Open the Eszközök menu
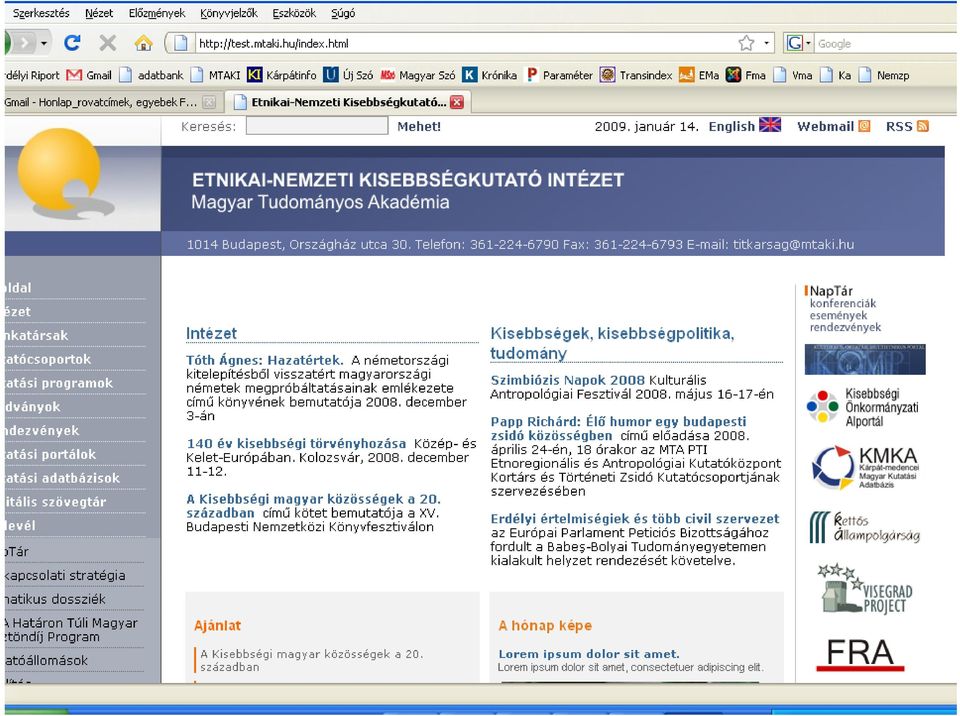The width and height of the screenshot is (960, 716). 294,13
